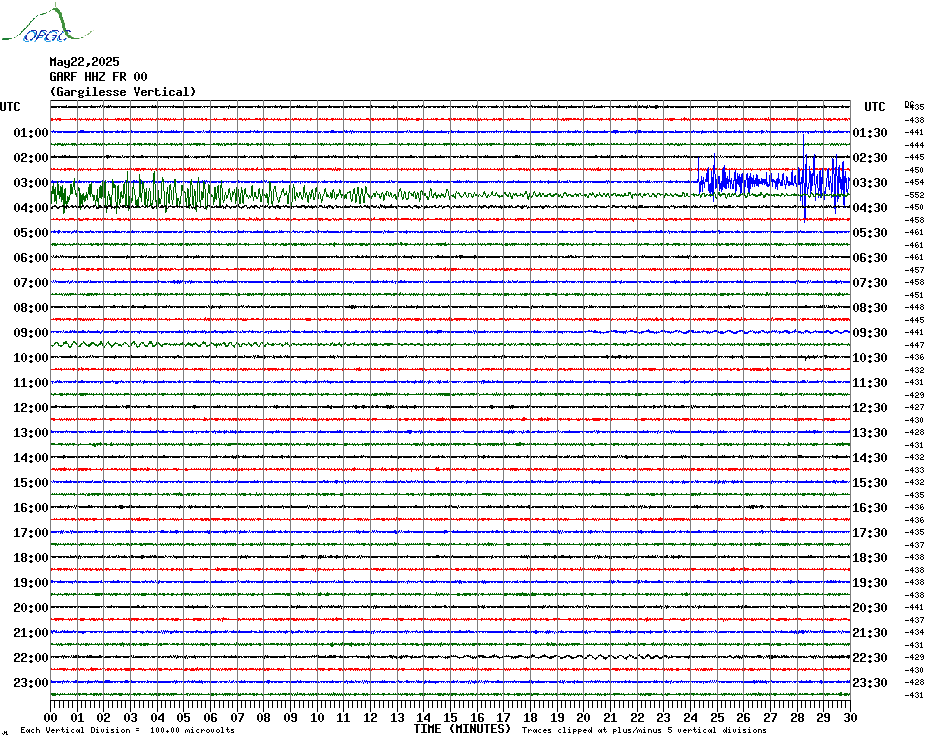This screenshot has width=930, height=744.
Task: Click minute label 24 on the time axis
Action: [690, 717]
